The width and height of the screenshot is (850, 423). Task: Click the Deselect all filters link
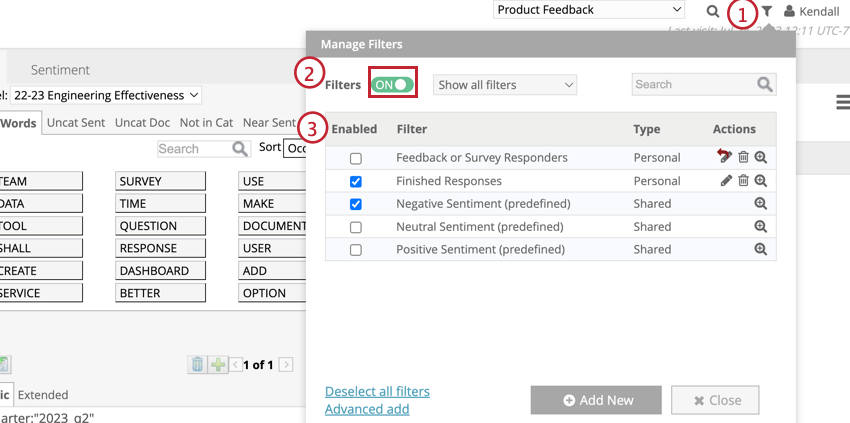[x=377, y=391]
